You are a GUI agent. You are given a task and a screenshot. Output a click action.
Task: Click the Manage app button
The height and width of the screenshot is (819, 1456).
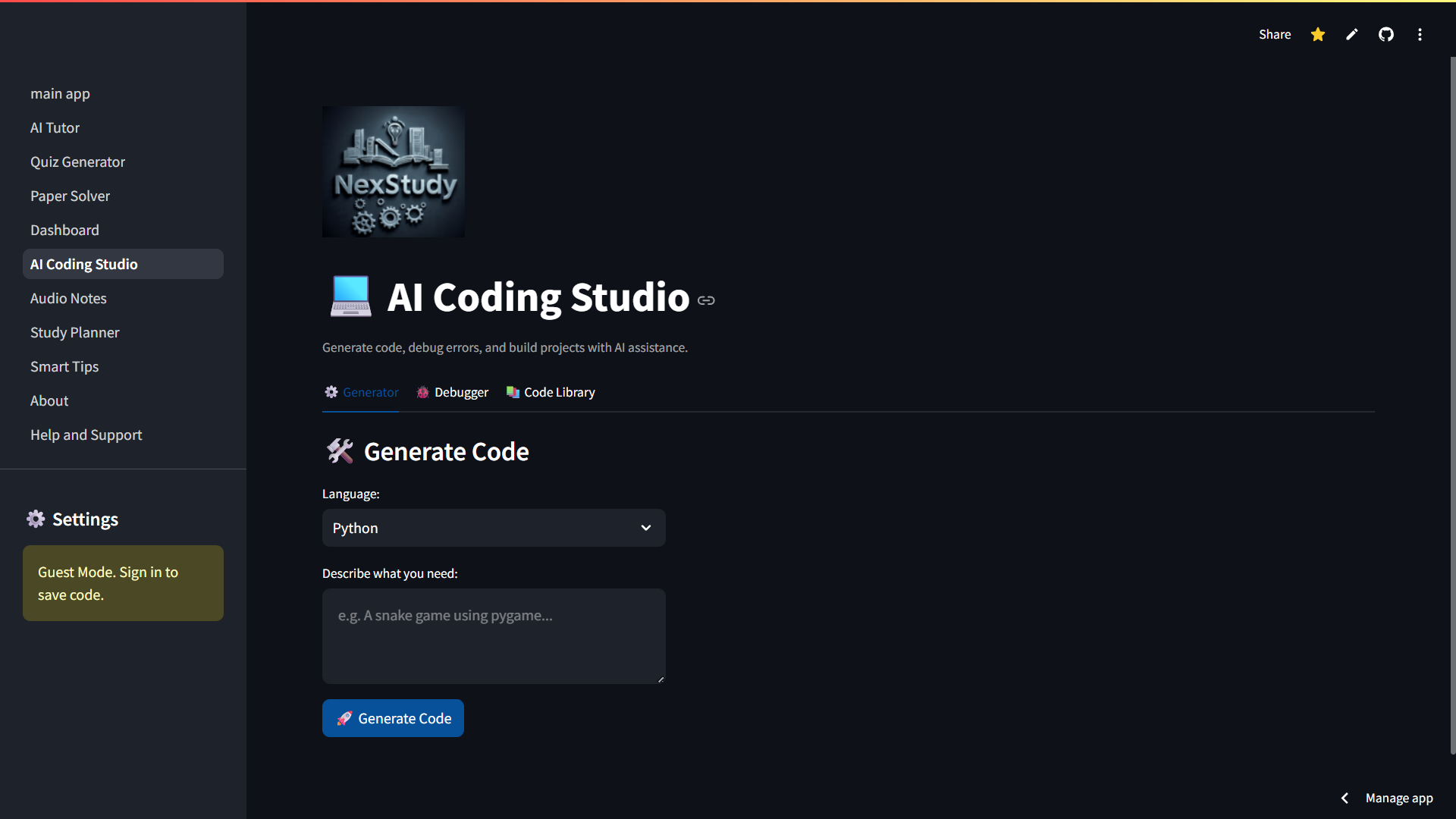pyautogui.click(x=1398, y=798)
